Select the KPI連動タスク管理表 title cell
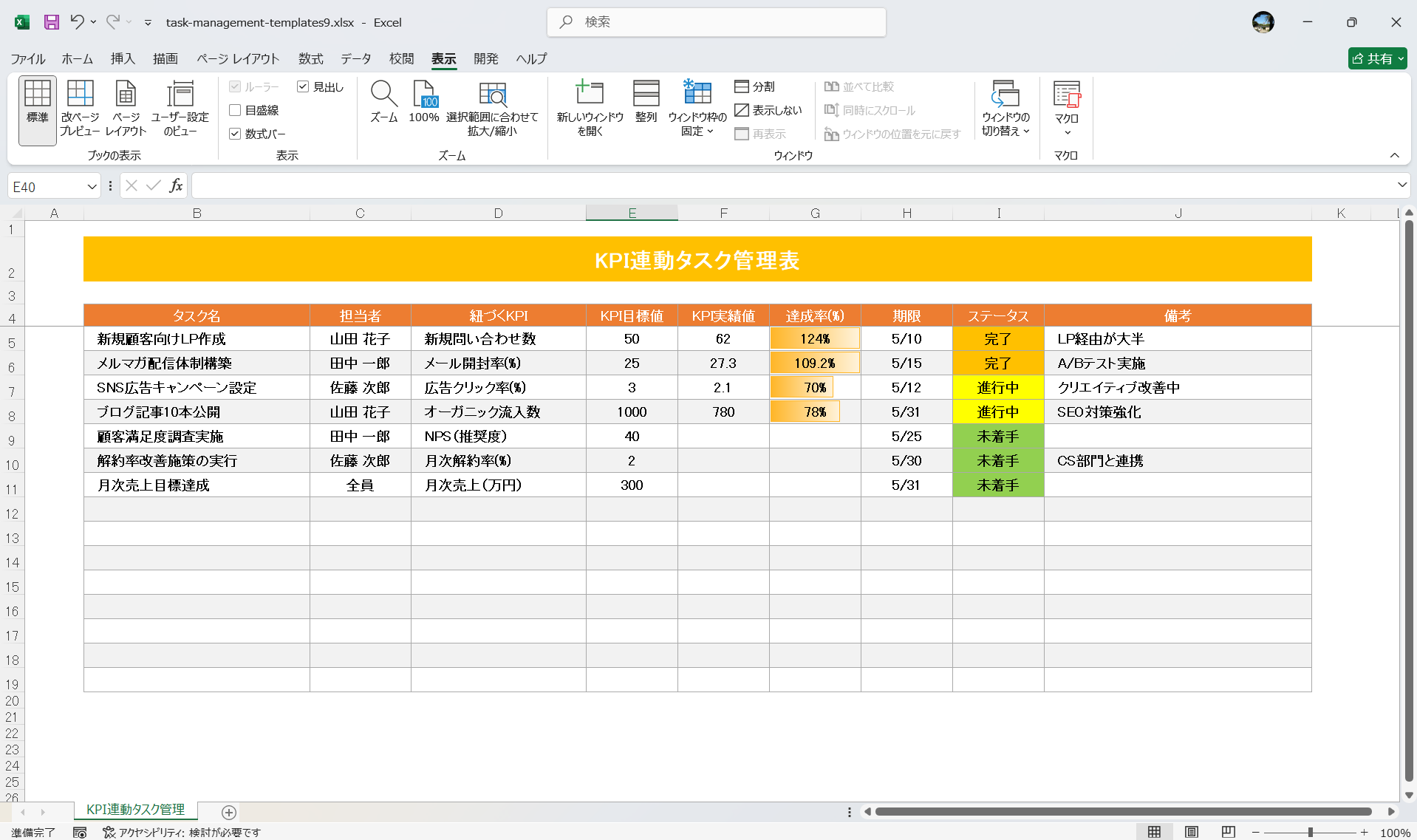The width and height of the screenshot is (1417, 840). [x=697, y=259]
